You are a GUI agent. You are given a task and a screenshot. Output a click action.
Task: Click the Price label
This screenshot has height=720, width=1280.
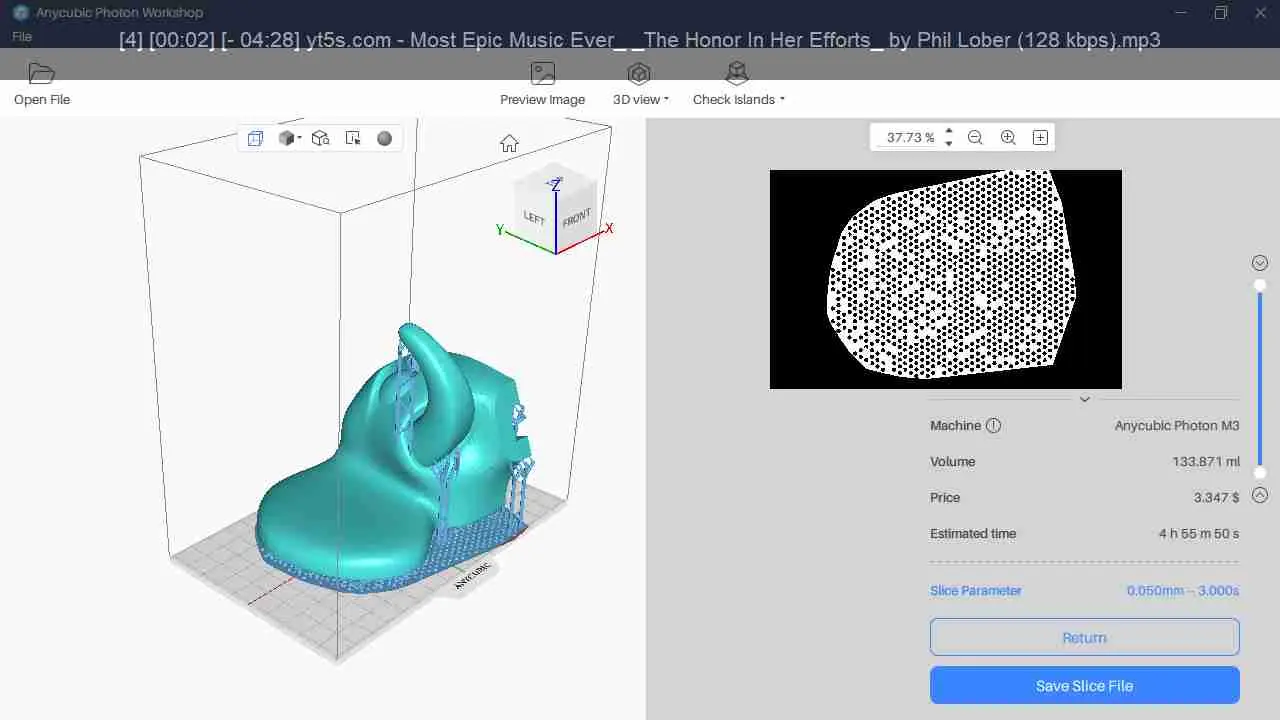tap(945, 497)
